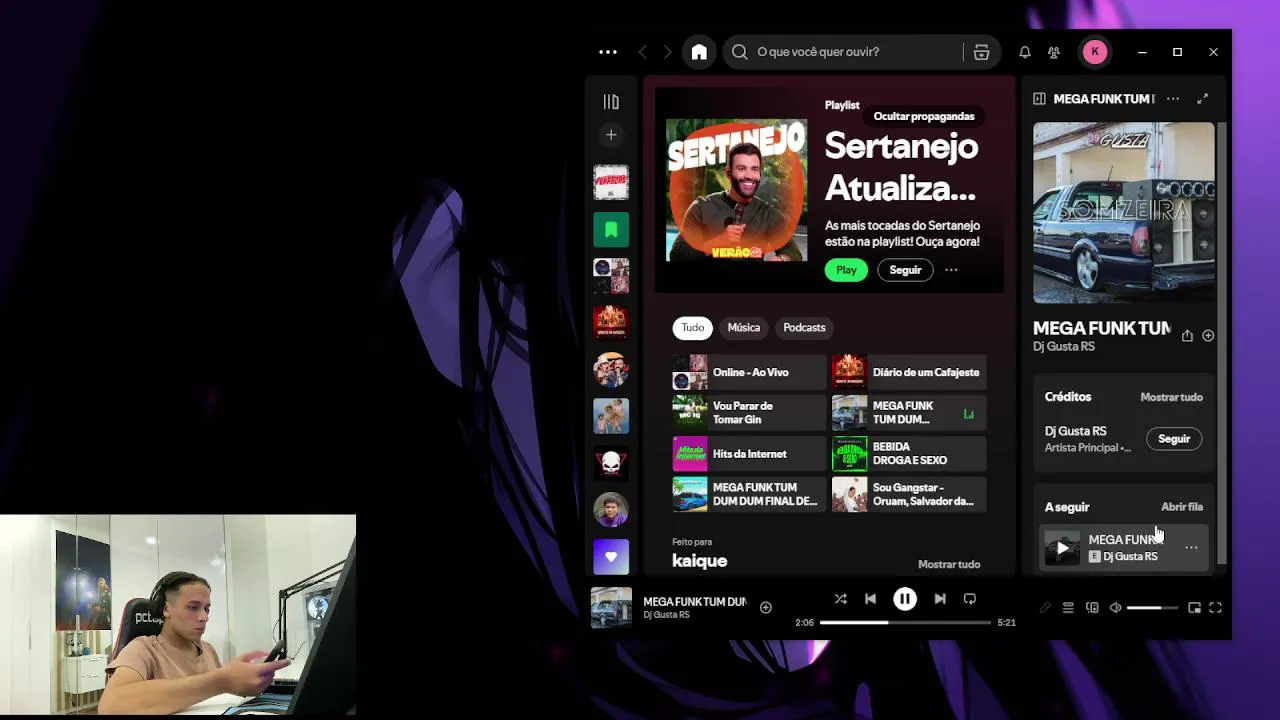Viewport: 1280px width, 720px height.
Task: Seek within the song progress bar
Action: pyautogui.click(x=905, y=622)
